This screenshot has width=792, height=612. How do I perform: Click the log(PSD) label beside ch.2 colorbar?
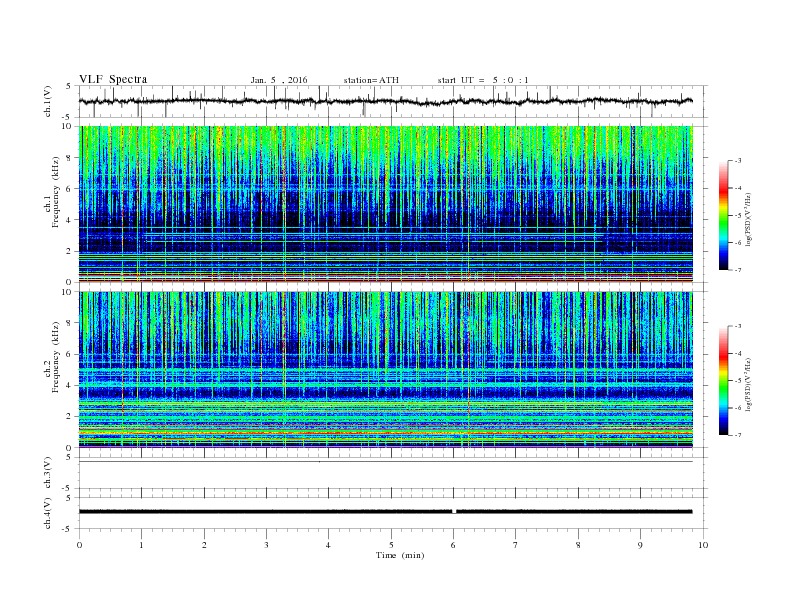[749, 384]
